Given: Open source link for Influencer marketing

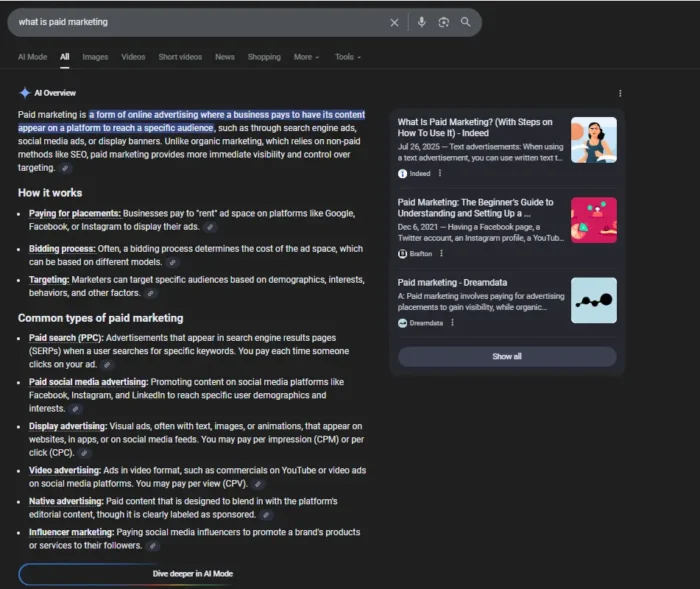Looking at the screenshot, I should click(153, 546).
